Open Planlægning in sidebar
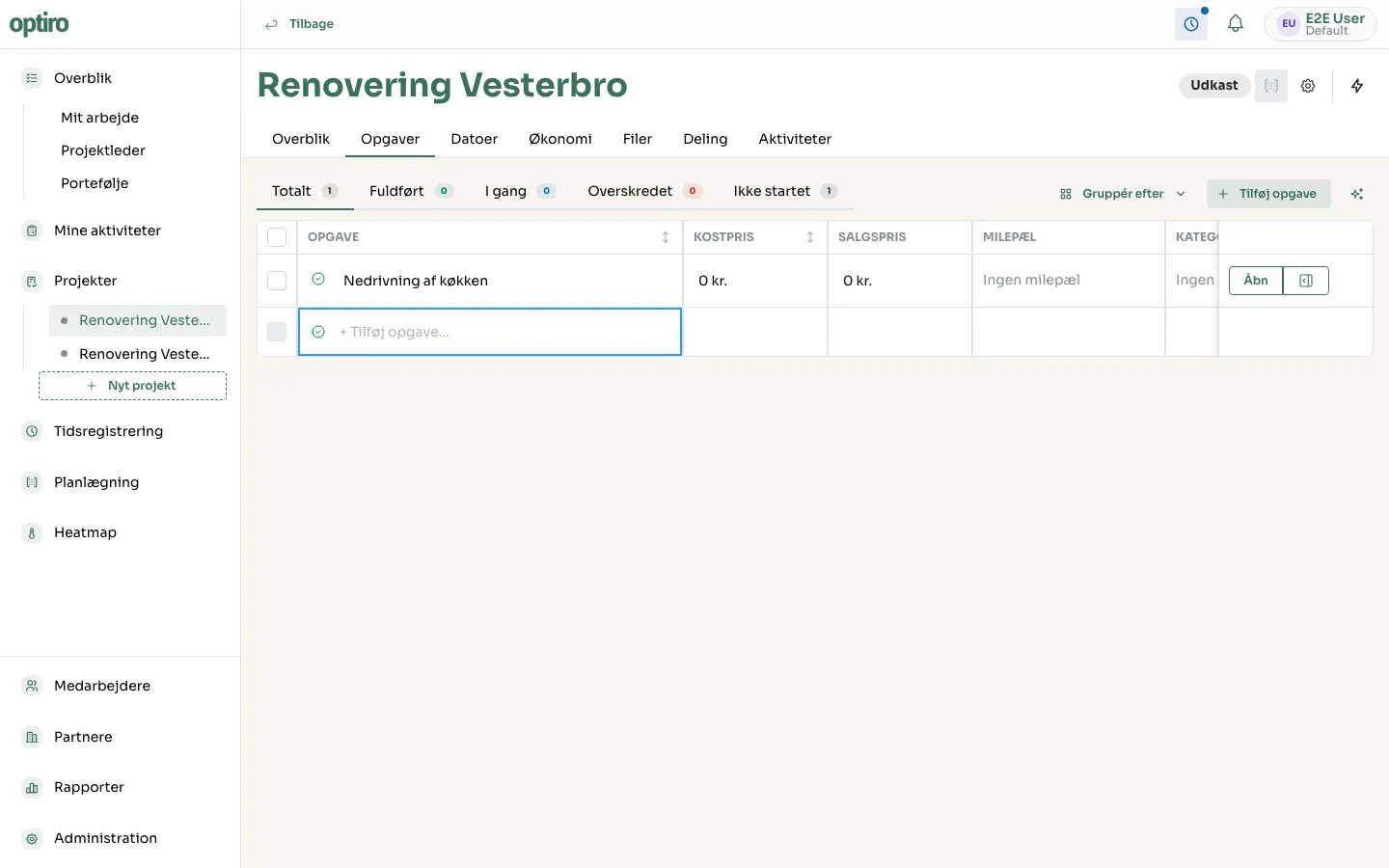 pos(96,482)
